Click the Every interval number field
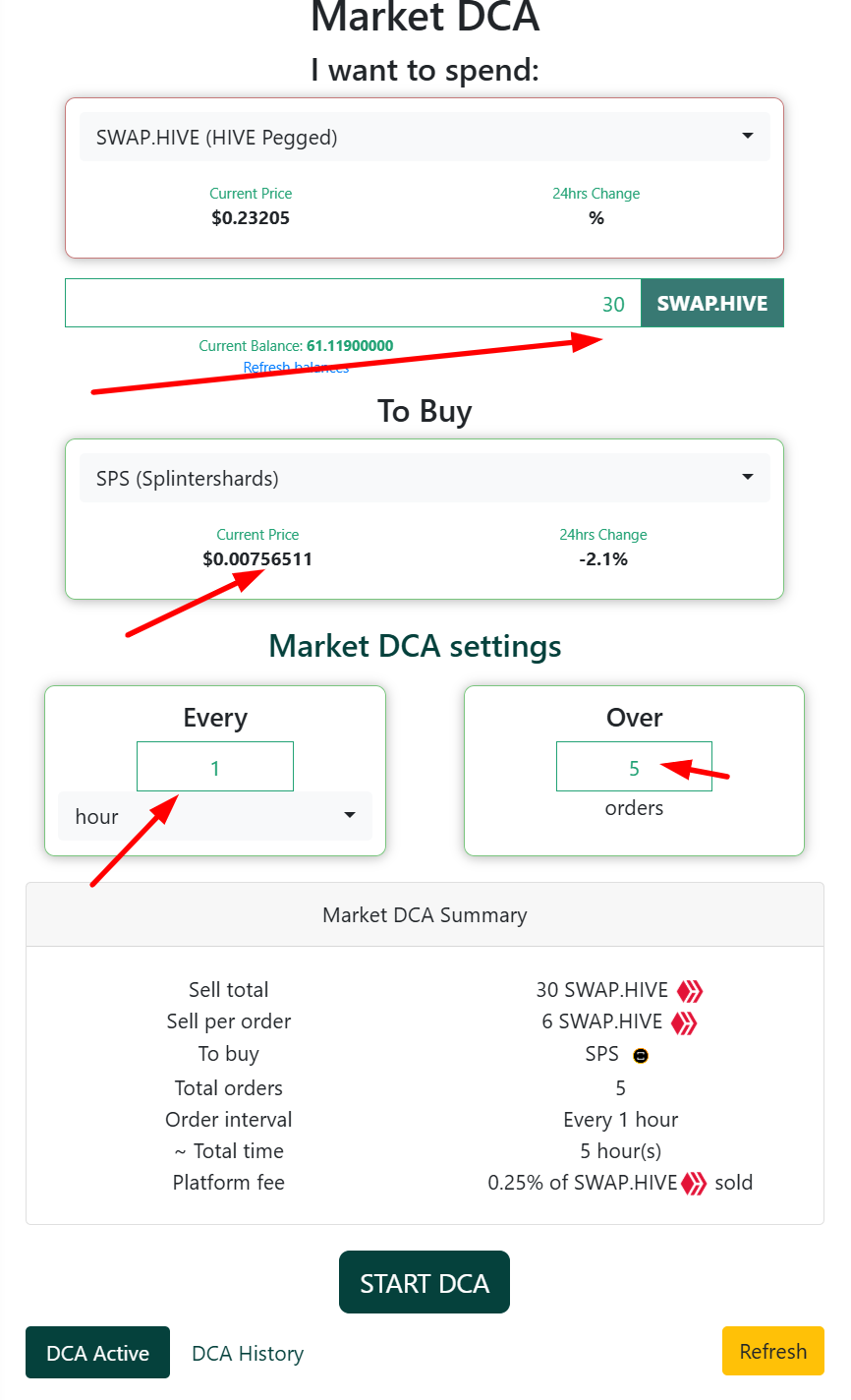851x1400 pixels. [215, 767]
